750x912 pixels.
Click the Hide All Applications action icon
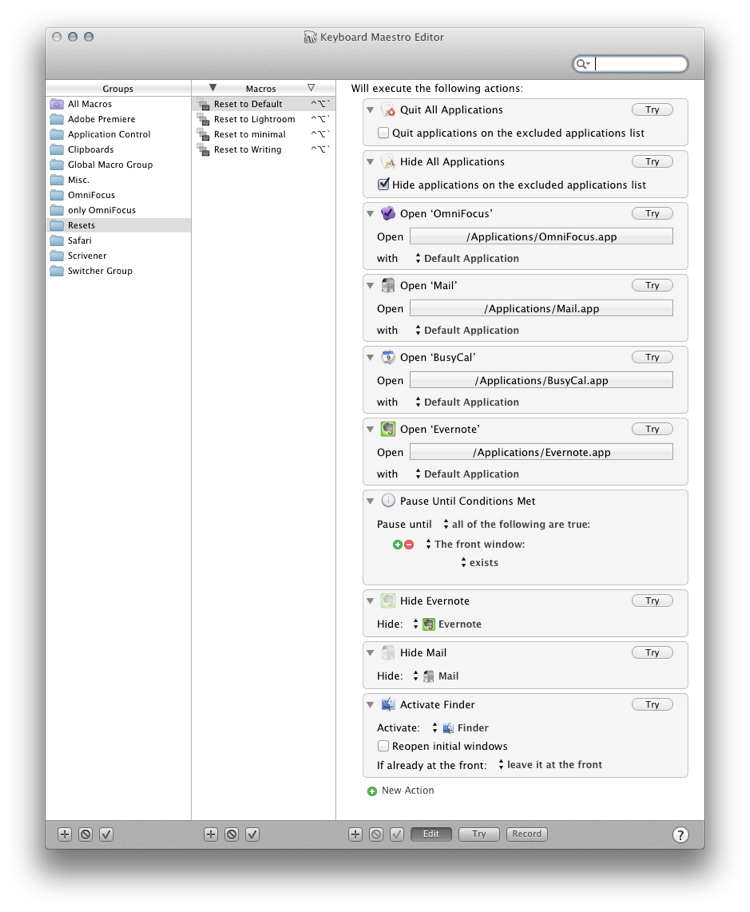[x=388, y=162]
